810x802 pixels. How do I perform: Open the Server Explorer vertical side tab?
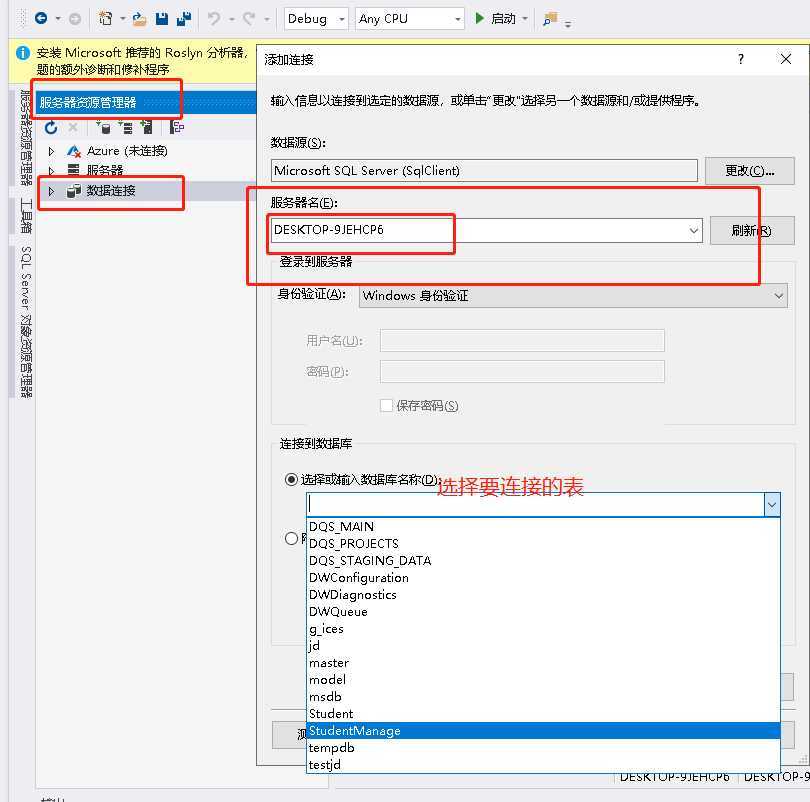(26, 137)
